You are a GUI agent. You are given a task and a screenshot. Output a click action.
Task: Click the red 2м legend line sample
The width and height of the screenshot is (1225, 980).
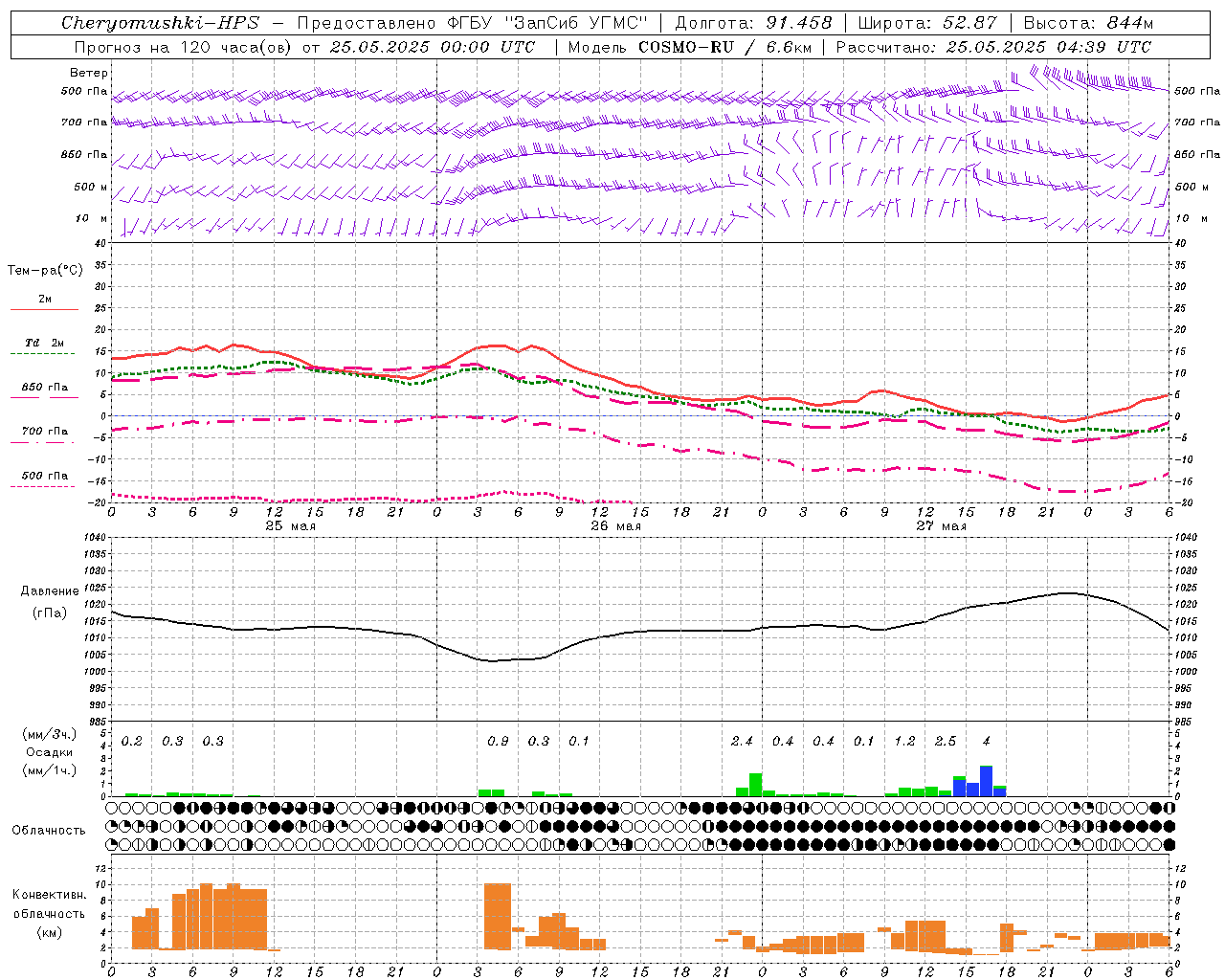[44, 309]
